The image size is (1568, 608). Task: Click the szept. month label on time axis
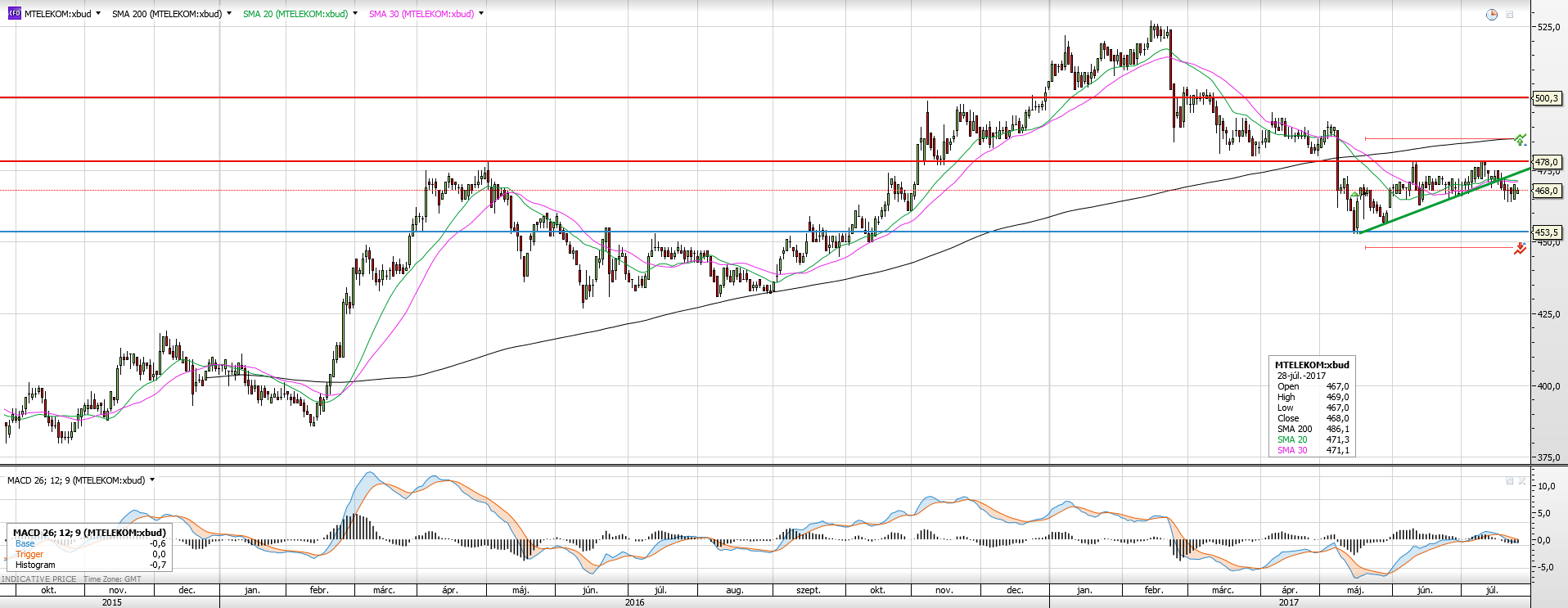pyautogui.click(x=809, y=590)
